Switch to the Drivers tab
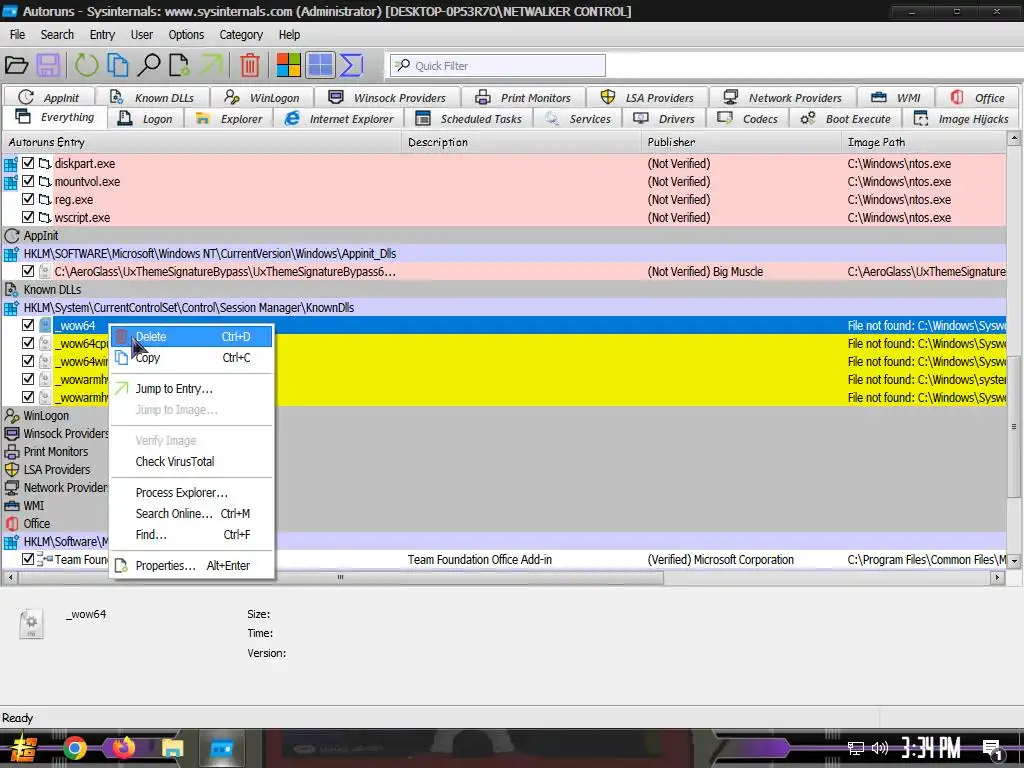This screenshot has width=1024, height=768. pyautogui.click(x=665, y=119)
